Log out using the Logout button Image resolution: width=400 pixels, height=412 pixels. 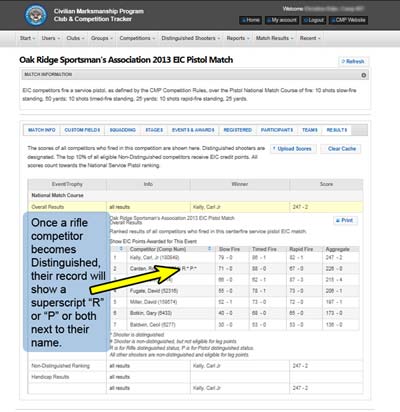tap(313, 20)
